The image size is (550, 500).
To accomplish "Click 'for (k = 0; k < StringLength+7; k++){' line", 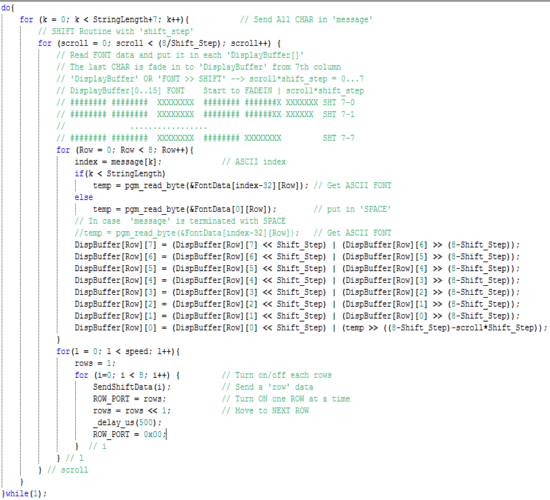I will coord(105,19).
